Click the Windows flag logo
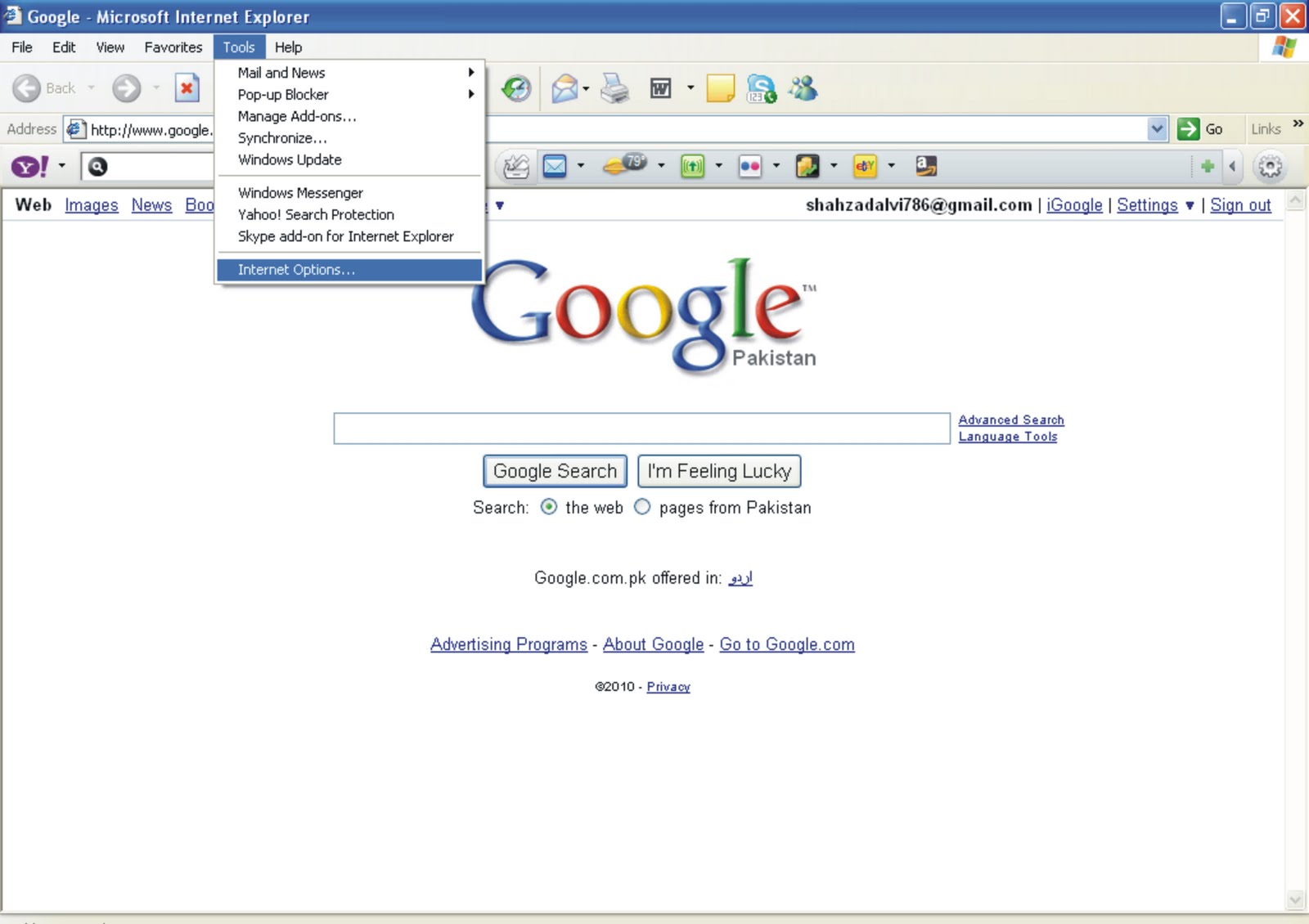This screenshot has height=924, width=1309. point(1284,47)
